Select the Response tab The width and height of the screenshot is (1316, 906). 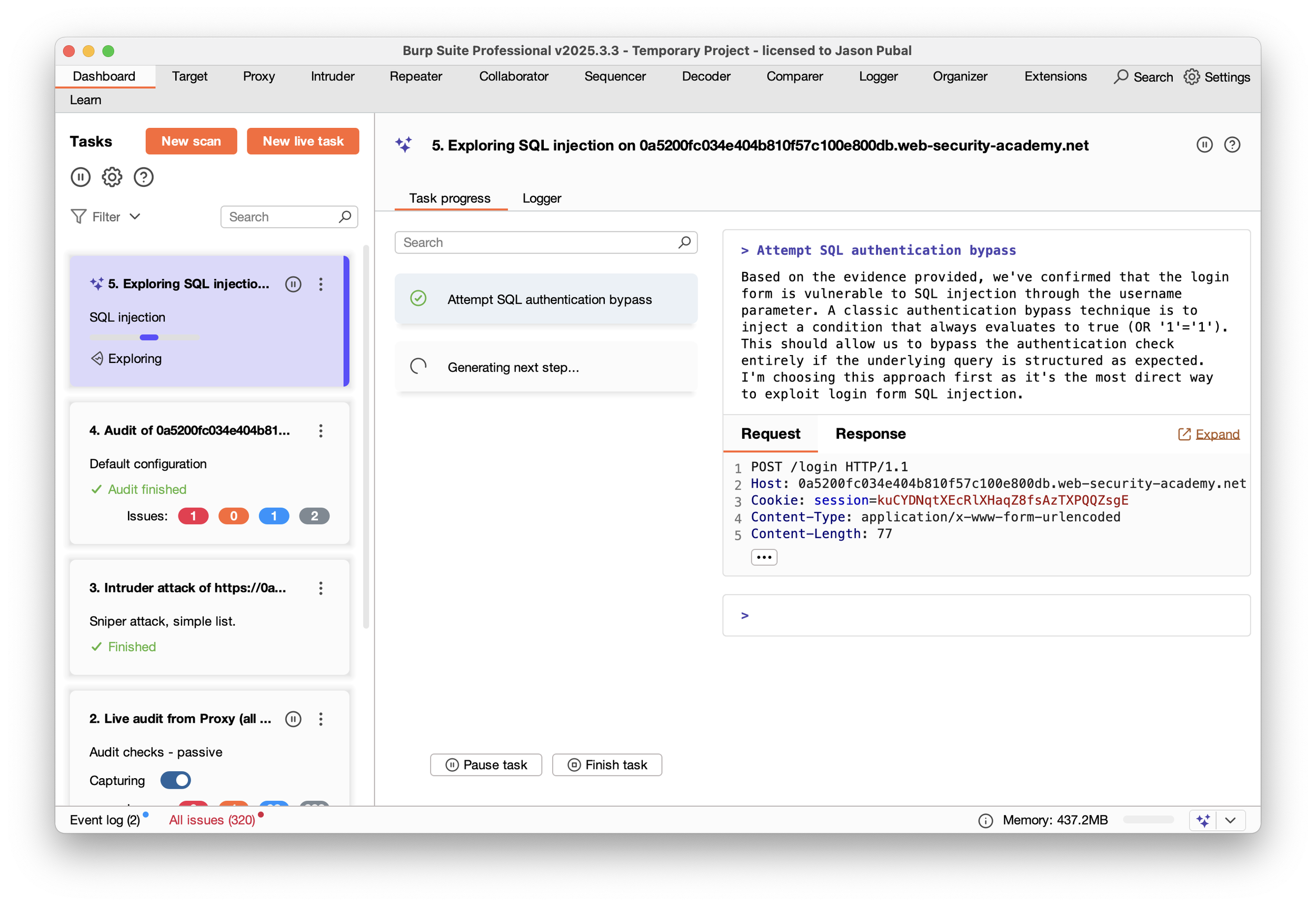(x=870, y=434)
